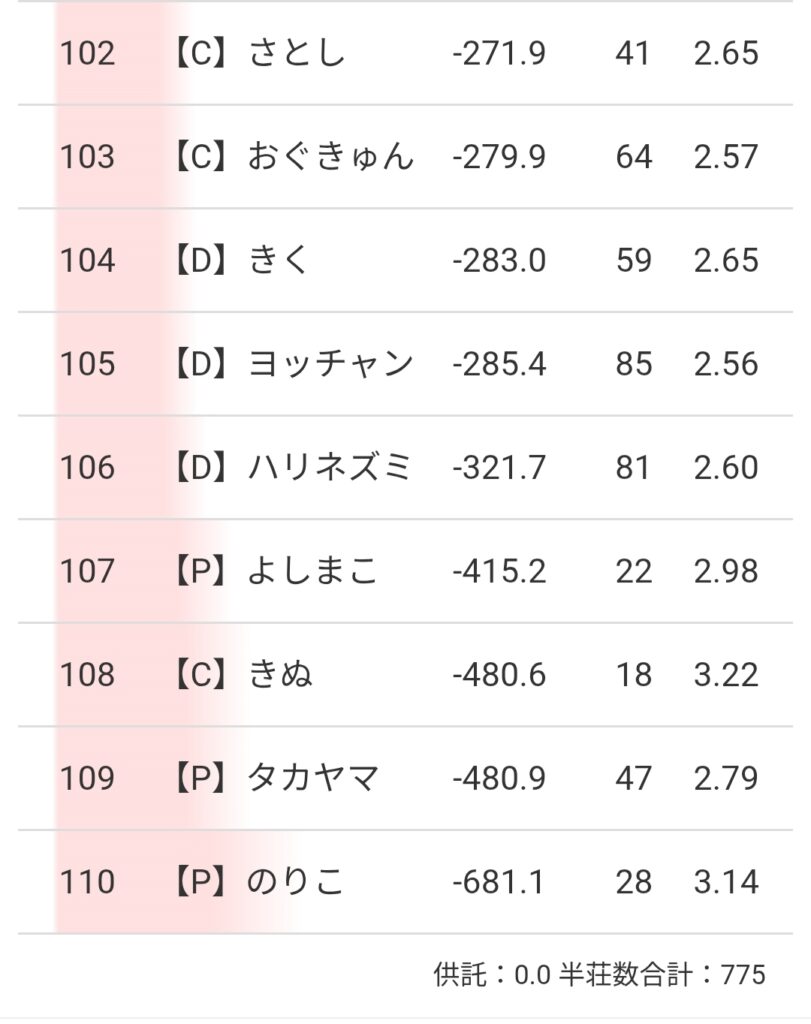
Task: Click rank number 110
Action: [88, 882]
